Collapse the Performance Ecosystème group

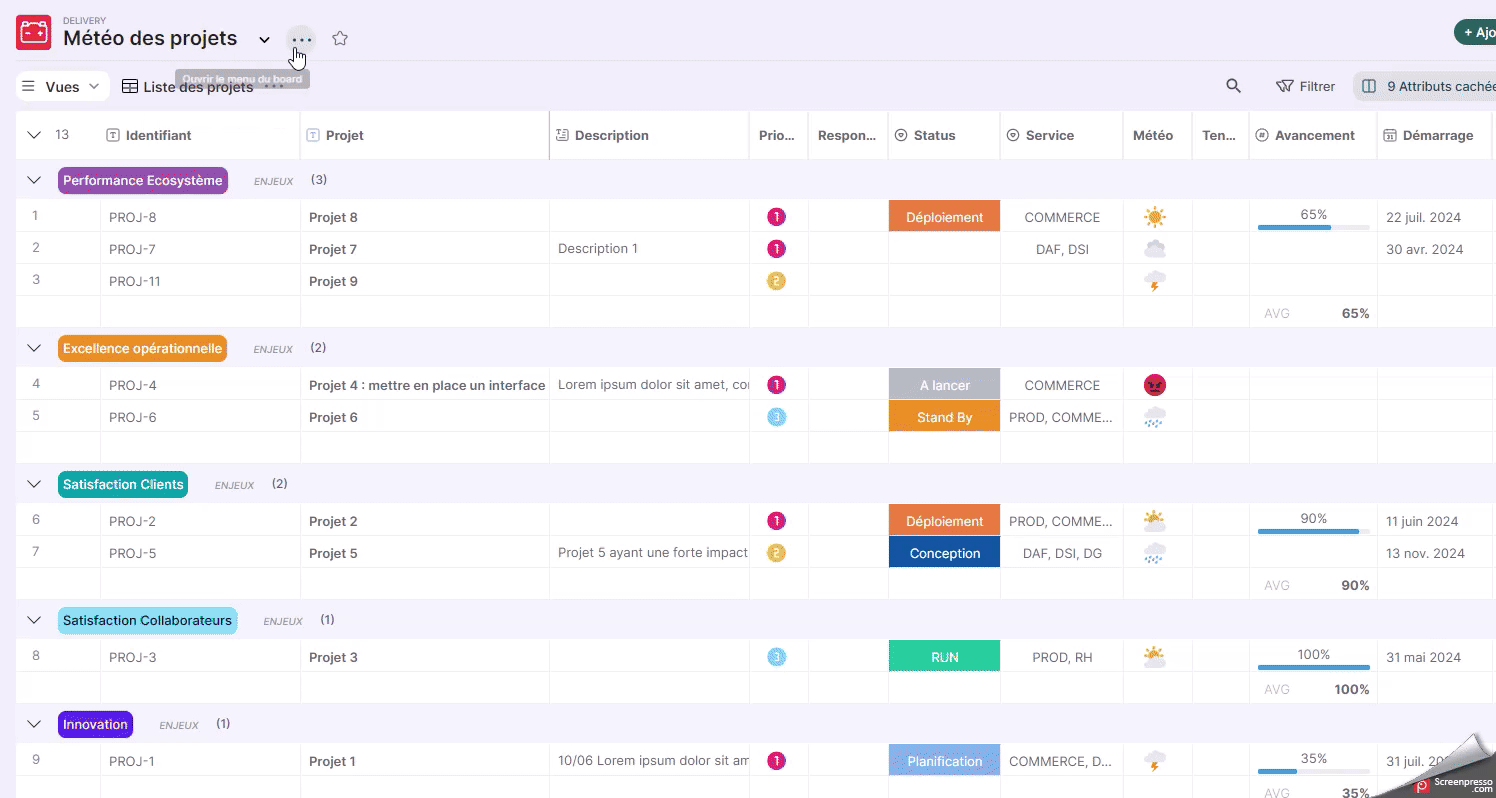coord(34,180)
